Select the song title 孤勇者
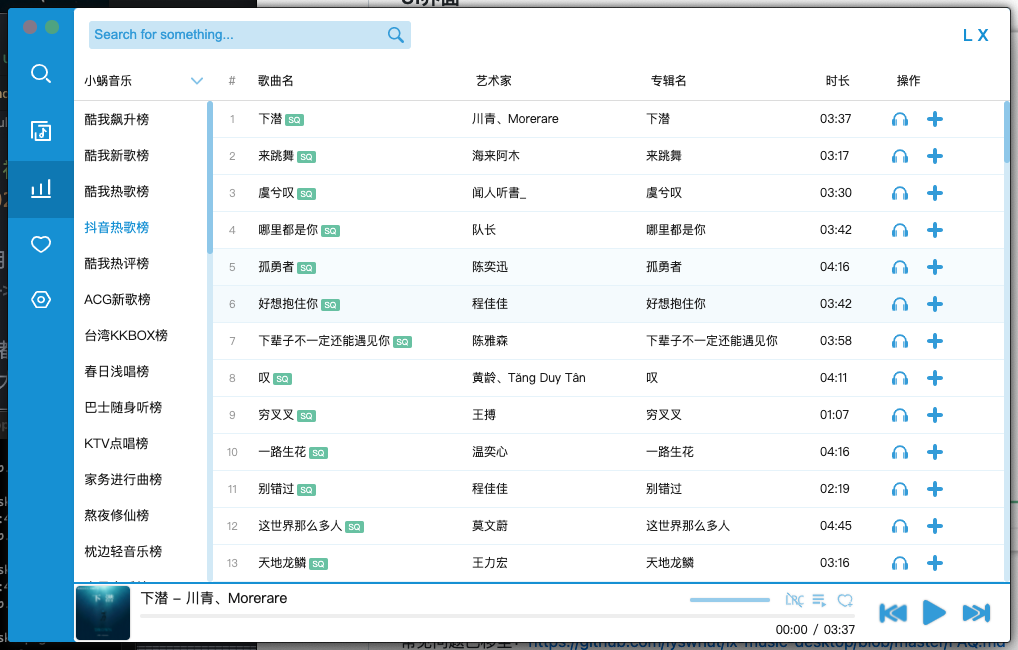The height and width of the screenshot is (650, 1018). coord(276,267)
